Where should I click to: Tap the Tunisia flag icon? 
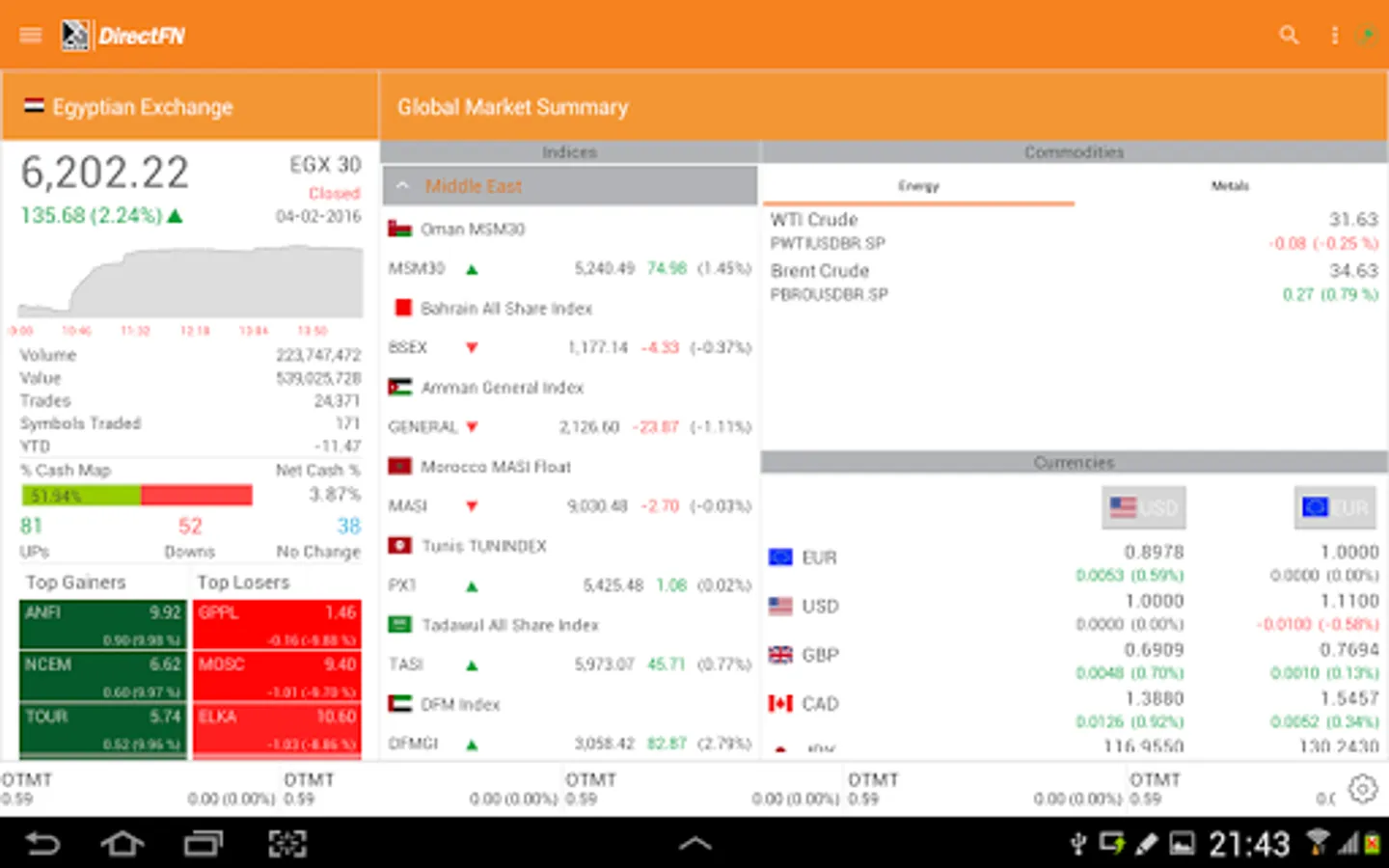[399, 546]
